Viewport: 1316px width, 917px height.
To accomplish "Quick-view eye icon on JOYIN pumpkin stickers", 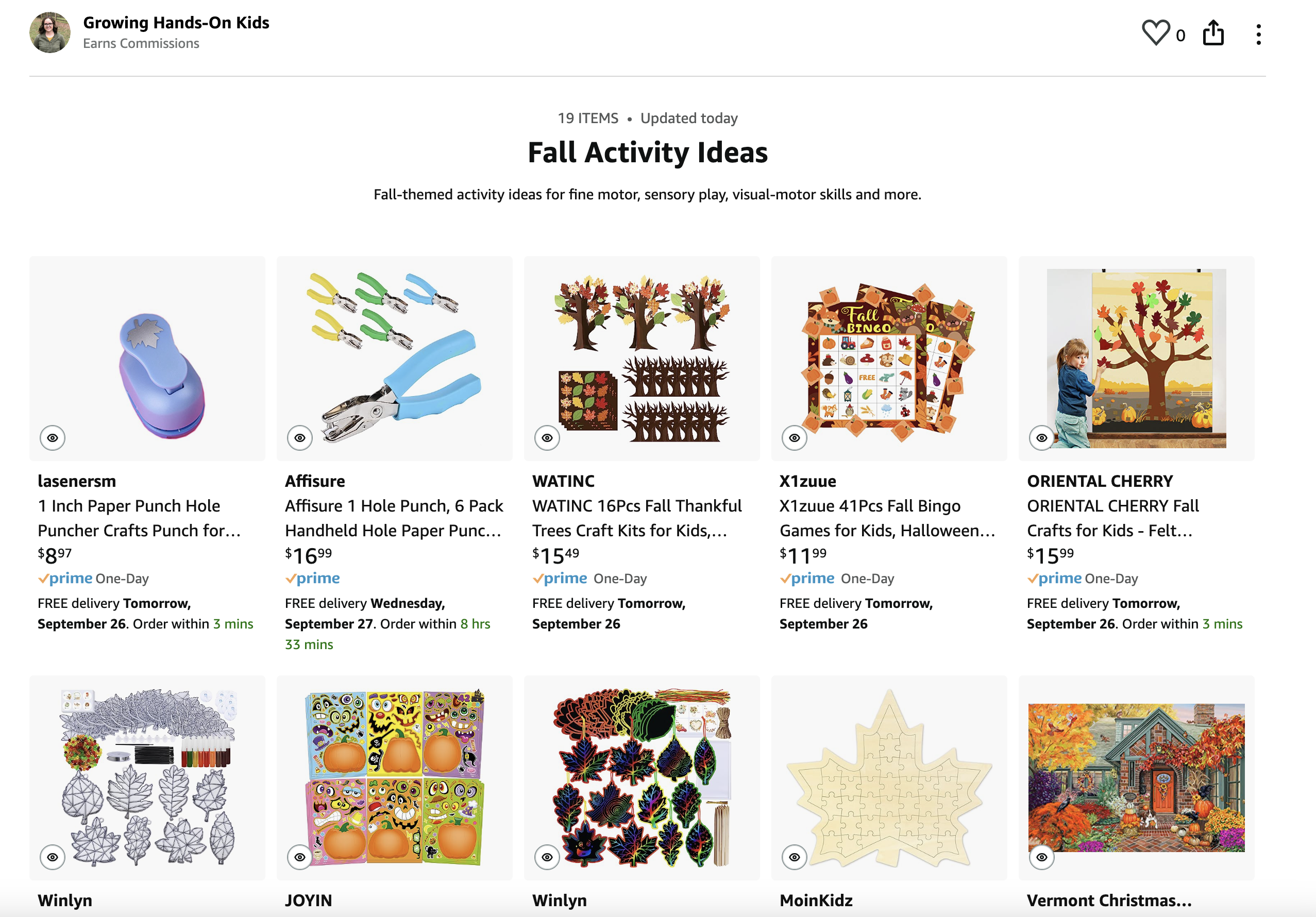I will (300, 857).
